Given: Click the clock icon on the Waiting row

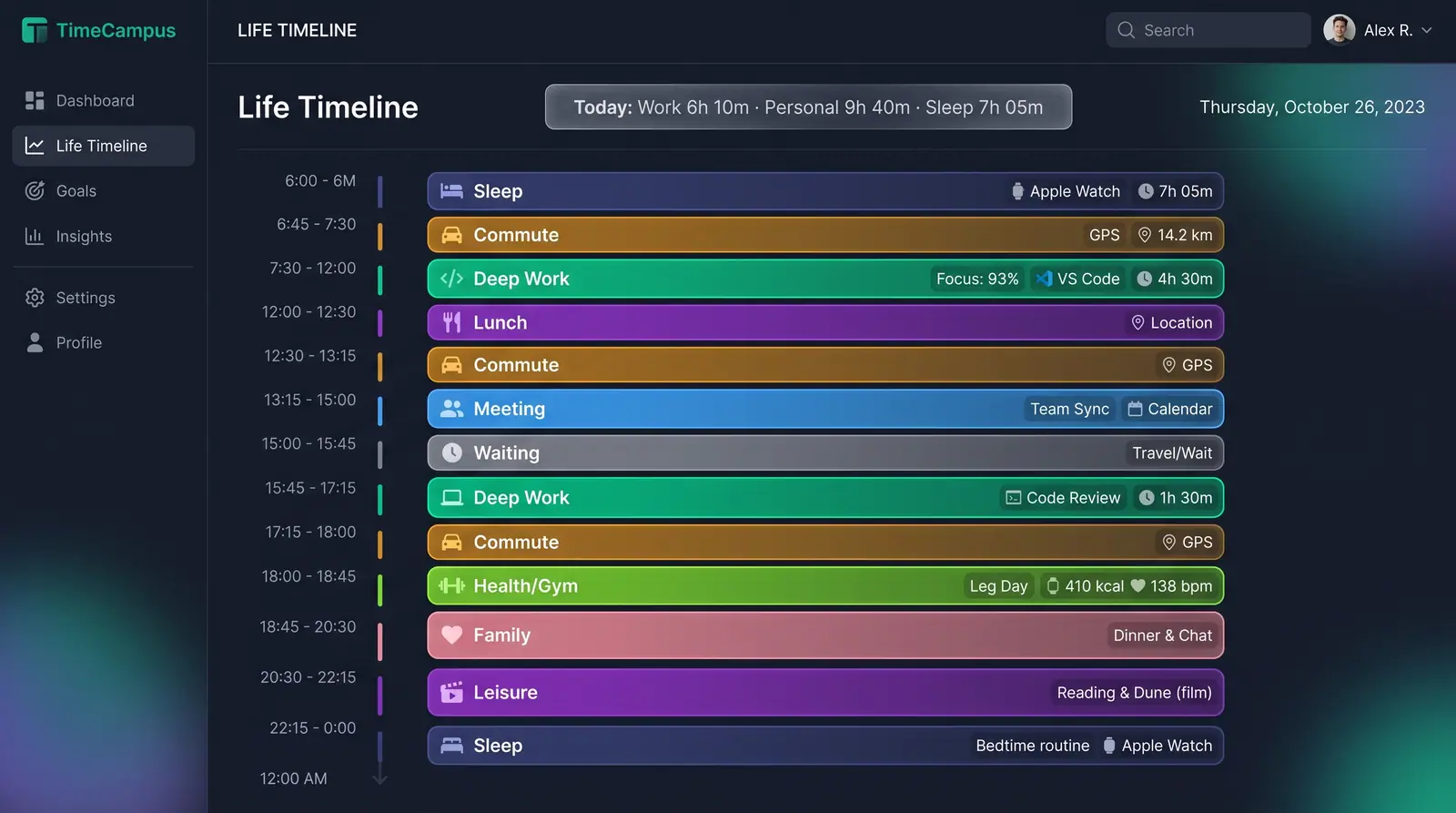Looking at the screenshot, I should (x=451, y=452).
